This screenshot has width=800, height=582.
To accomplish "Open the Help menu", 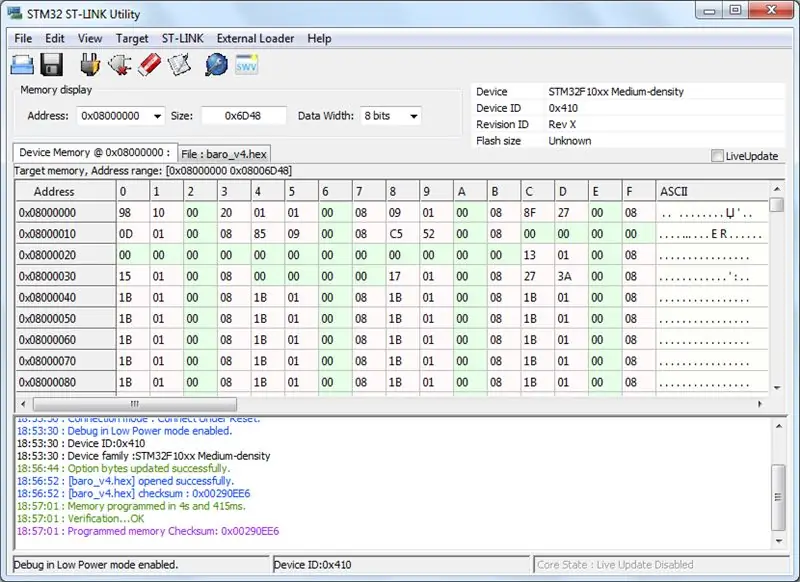I will pos(319,39).
